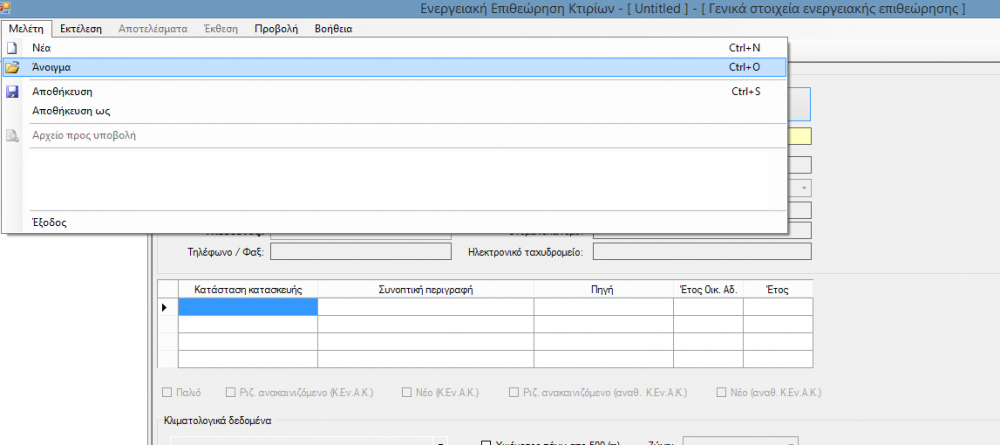1000x445 pixels.
Task: Click the floppy disk icon beside Αποθήκευση
Action: (x=12, y=92)
